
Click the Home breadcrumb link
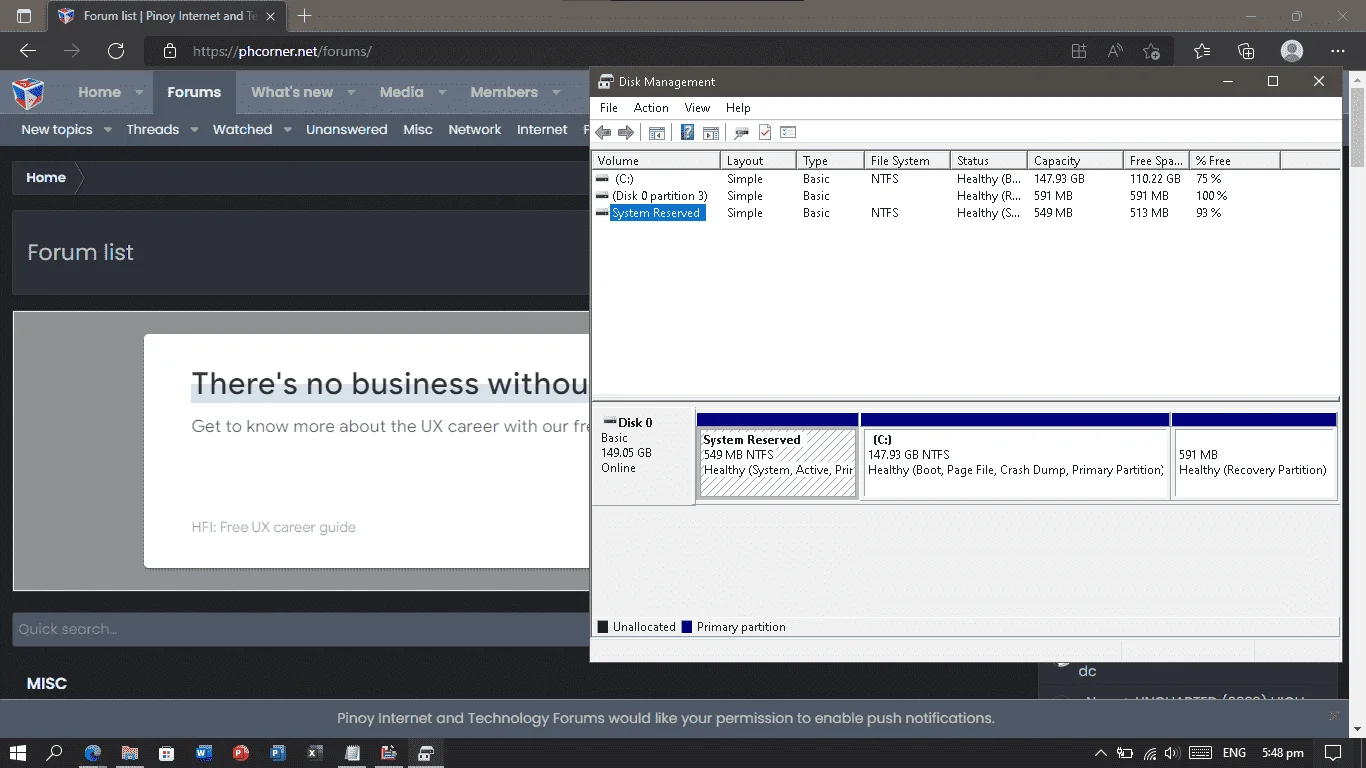coord(46,178)
